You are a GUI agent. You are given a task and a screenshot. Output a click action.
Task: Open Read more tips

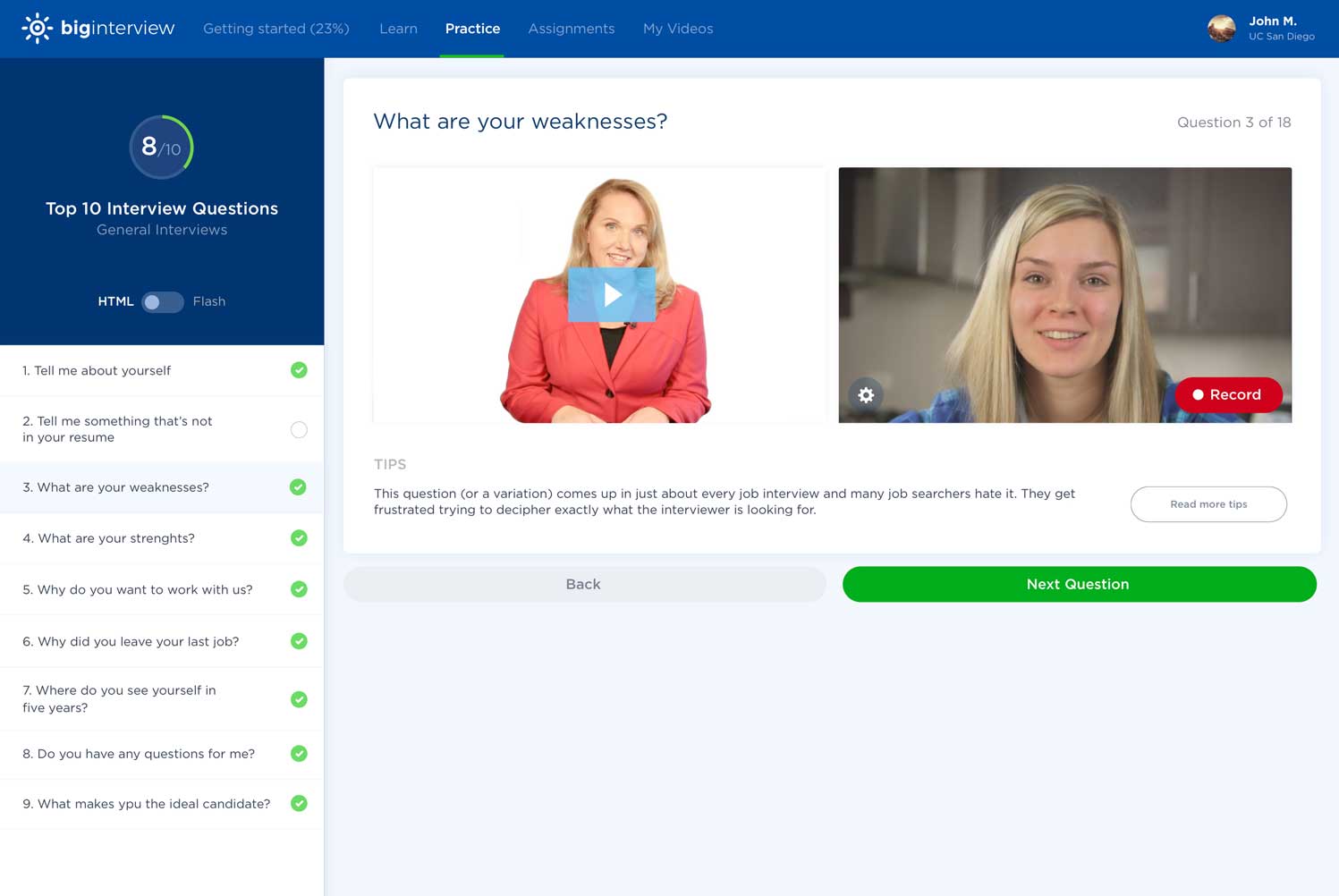click(1208, 503)
